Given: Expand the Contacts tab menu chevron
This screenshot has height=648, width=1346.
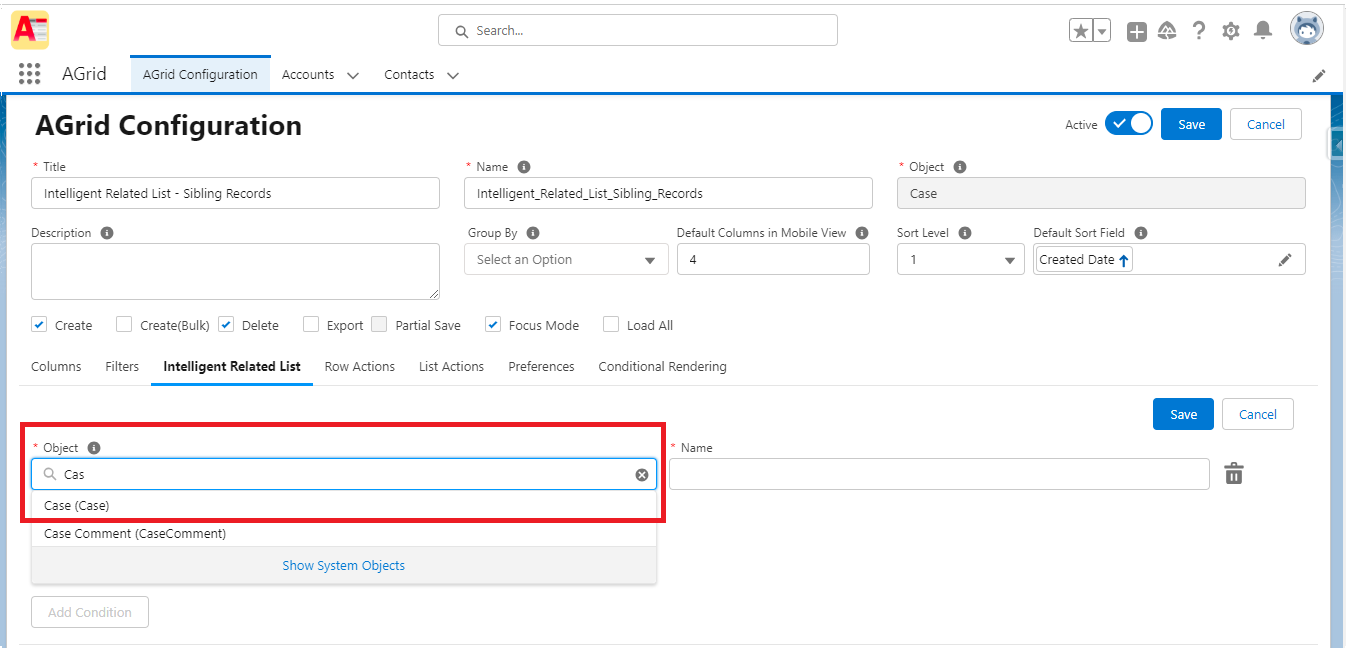Looking at the screenshot, I should 452,75.
